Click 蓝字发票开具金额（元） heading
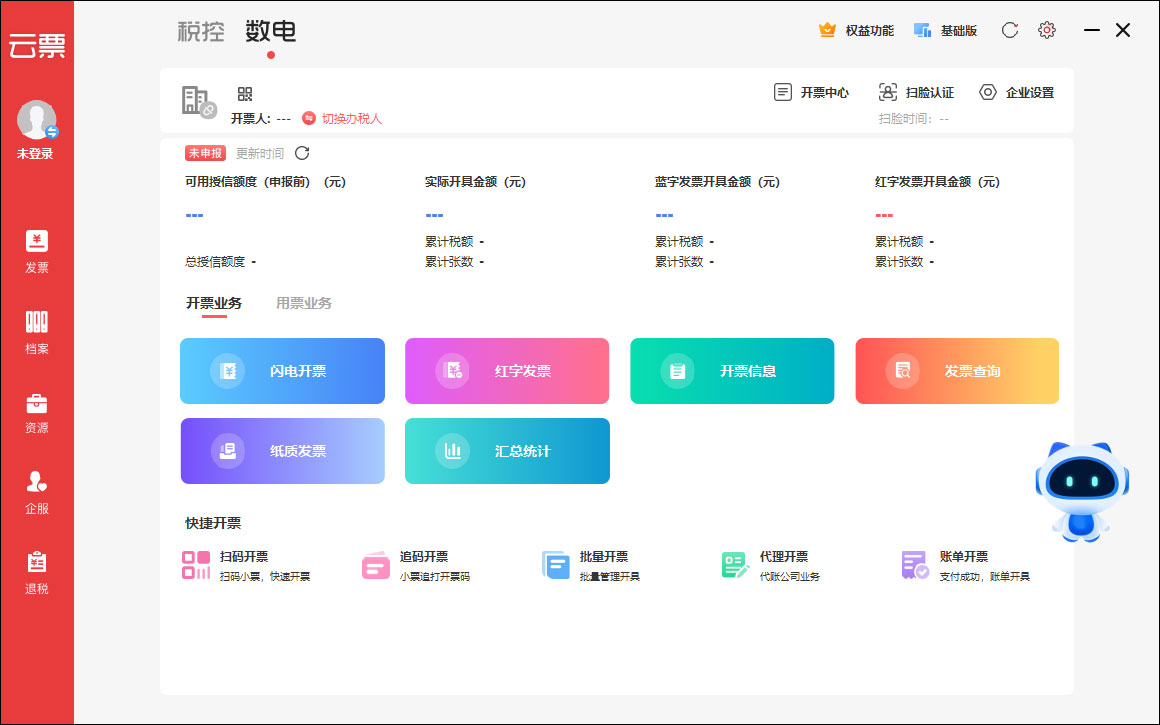 pos(718,182)
